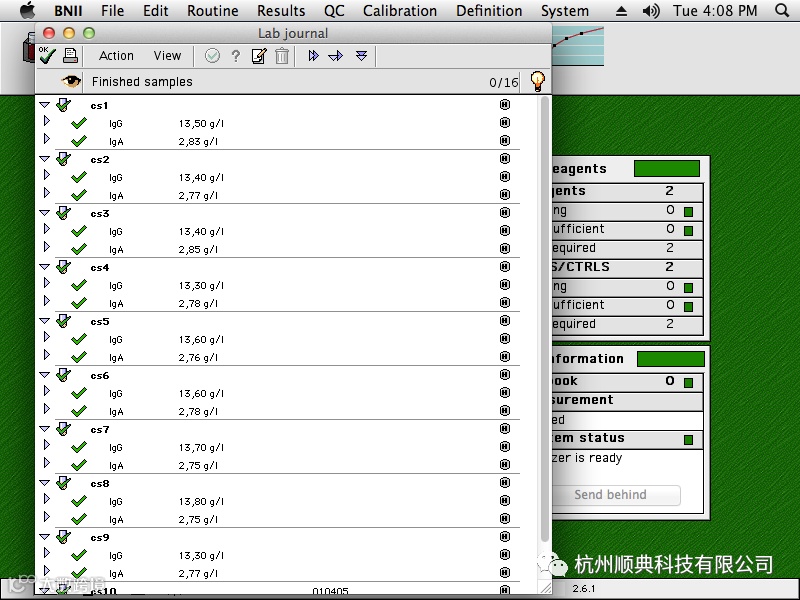Viewport: 800px width, 600px height.
Task: Click the eject icon in menu bar
Action: click(621, 11)
